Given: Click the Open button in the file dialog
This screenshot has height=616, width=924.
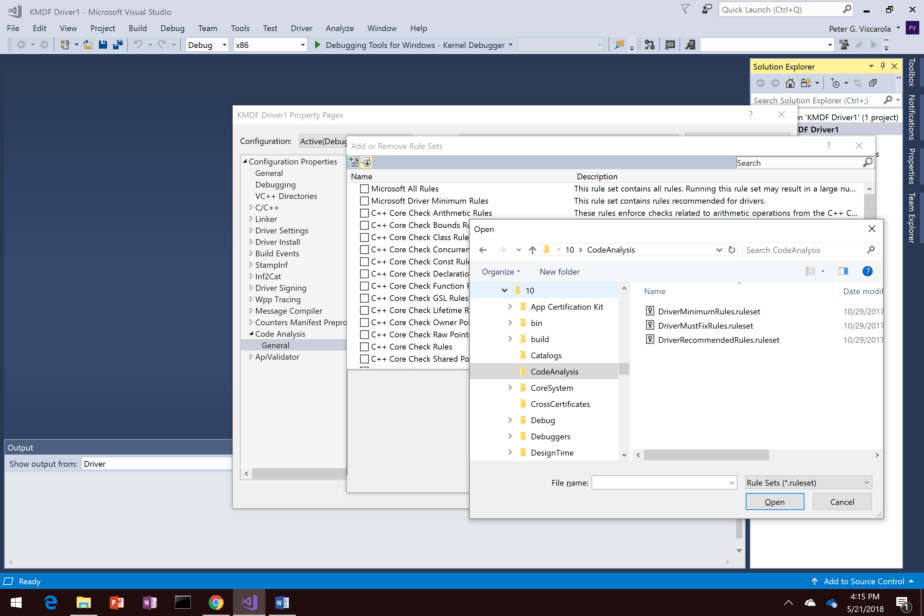Looking at the screenshot, I should point(774,501).
